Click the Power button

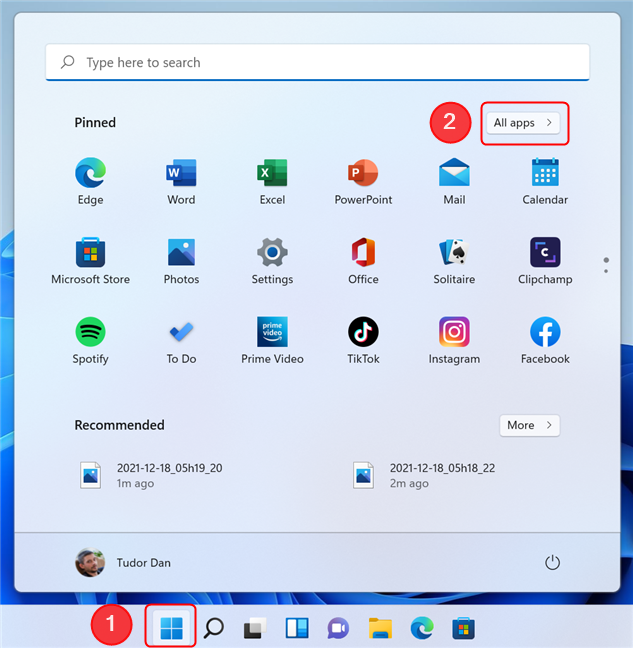click(x=552, y=562)
